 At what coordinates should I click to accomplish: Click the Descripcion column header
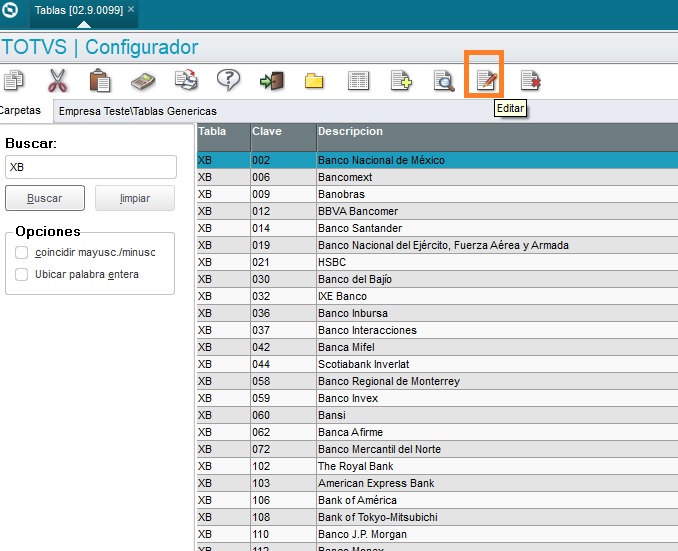(x=497, y=137)
